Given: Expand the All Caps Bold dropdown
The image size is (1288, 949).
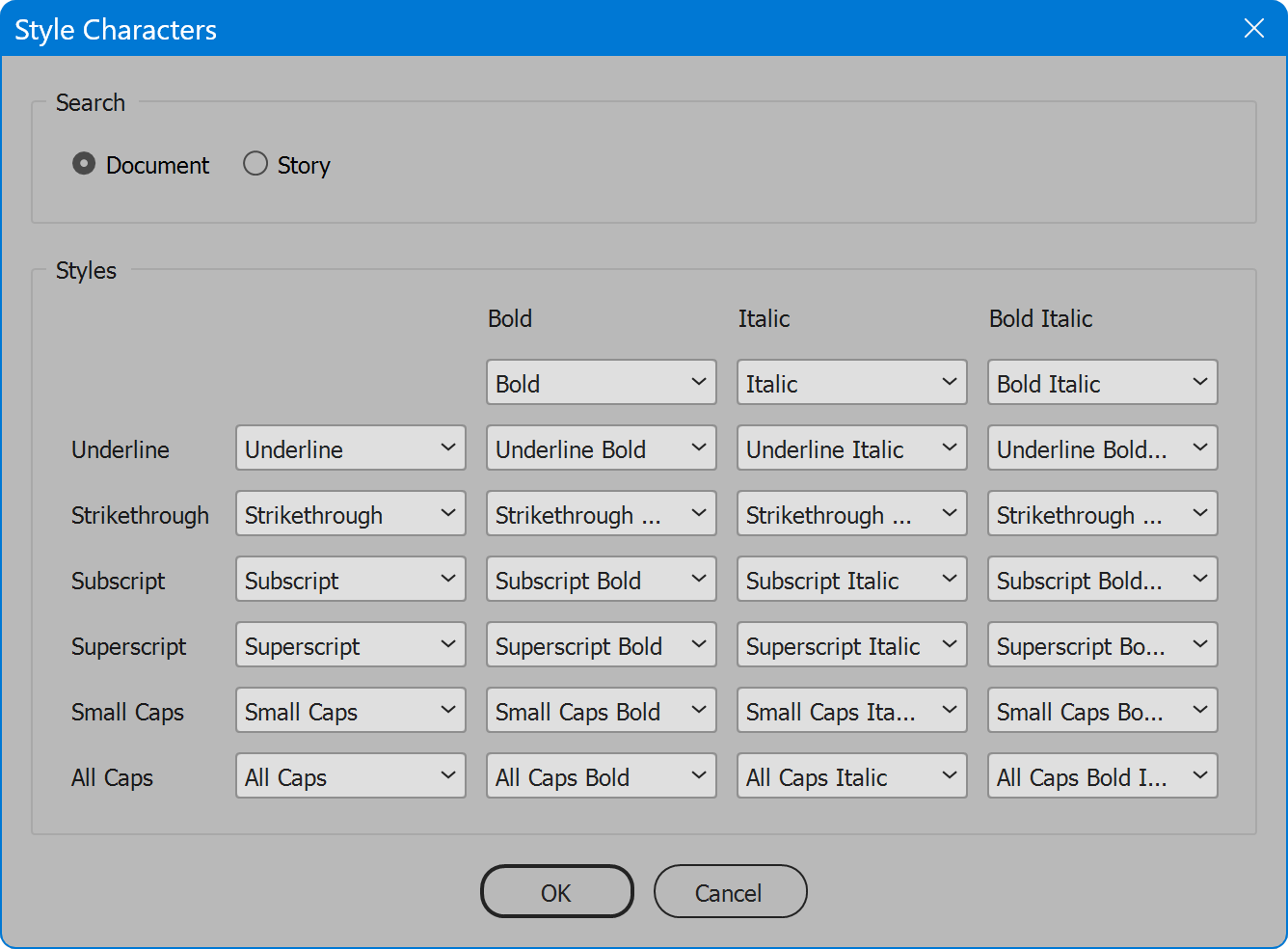Looking at the screenshot, I should [x=601, y=776].
